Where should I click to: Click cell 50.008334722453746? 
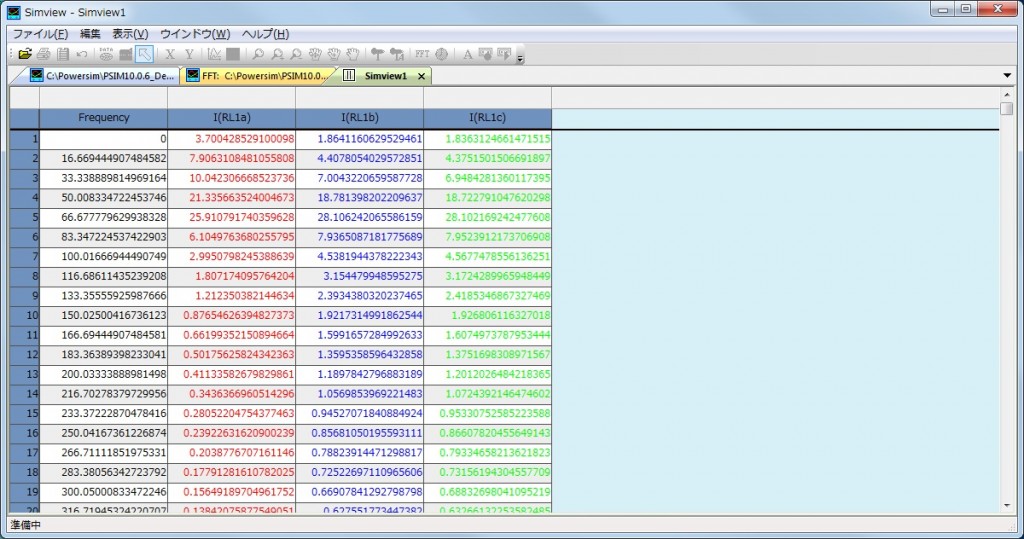click(x=103, y=197)
